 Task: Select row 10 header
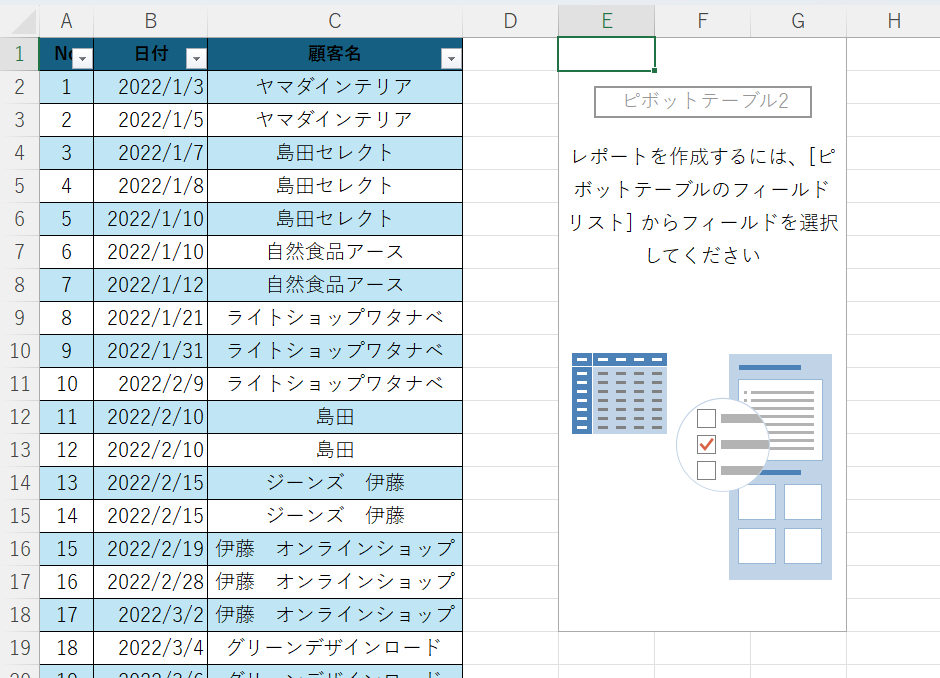click(19, 350)
